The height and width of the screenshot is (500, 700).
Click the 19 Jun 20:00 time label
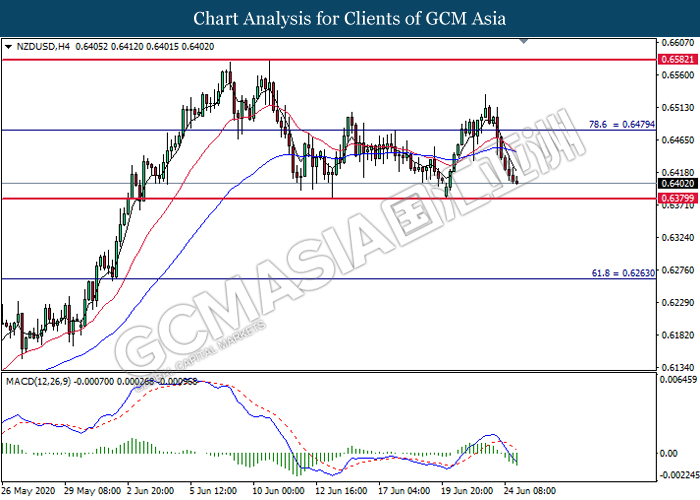click(x=467, y=491)
